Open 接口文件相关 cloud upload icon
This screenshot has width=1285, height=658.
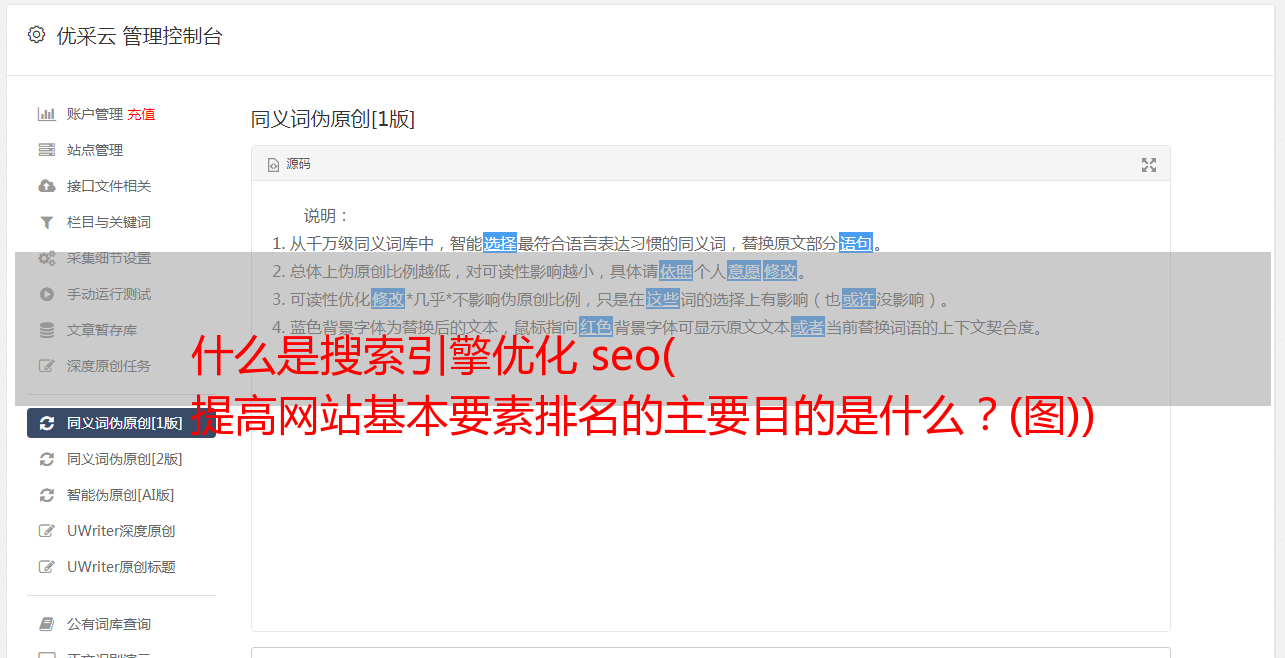point(46,186)
